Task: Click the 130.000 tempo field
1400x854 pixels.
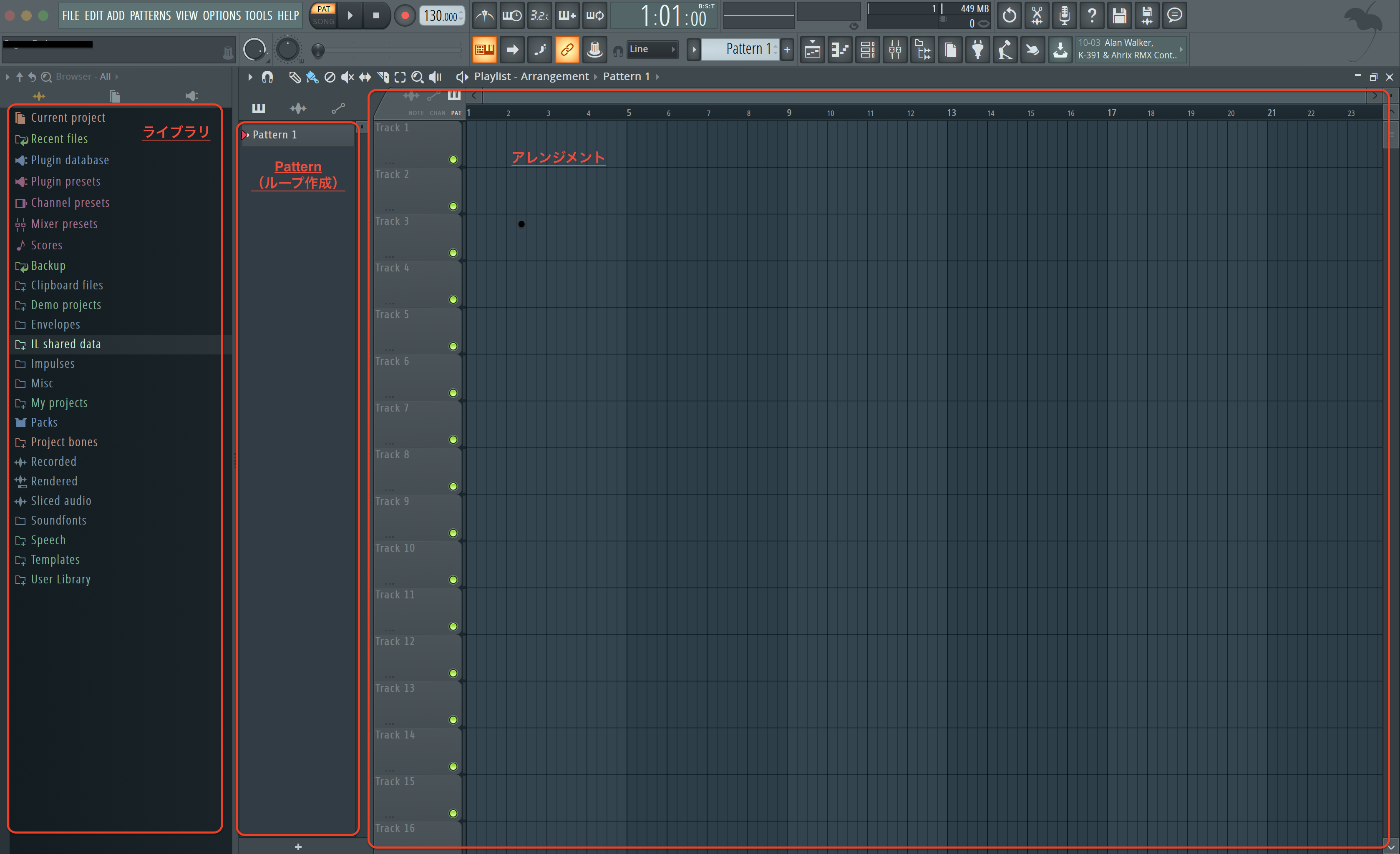Action: point(442,16)
